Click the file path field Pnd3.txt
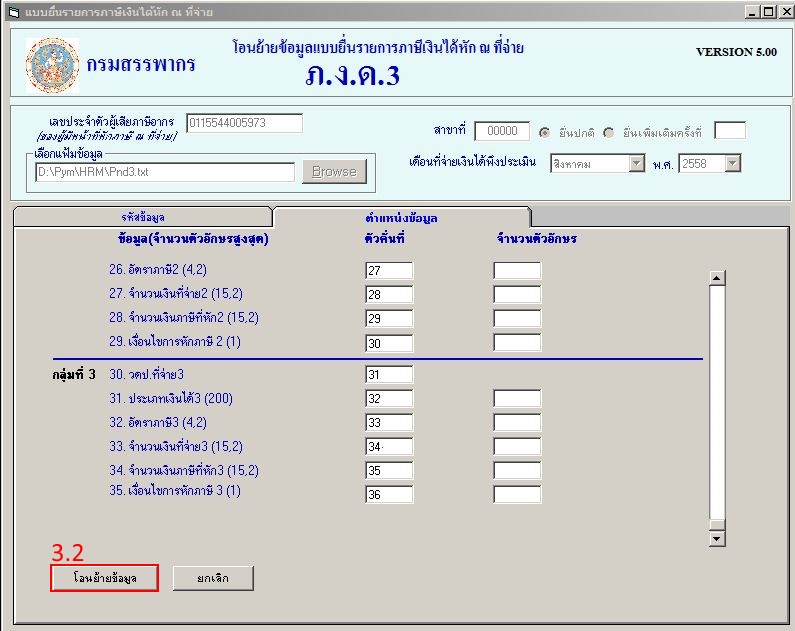Screen dimensions: 795x631 (165, 172)
